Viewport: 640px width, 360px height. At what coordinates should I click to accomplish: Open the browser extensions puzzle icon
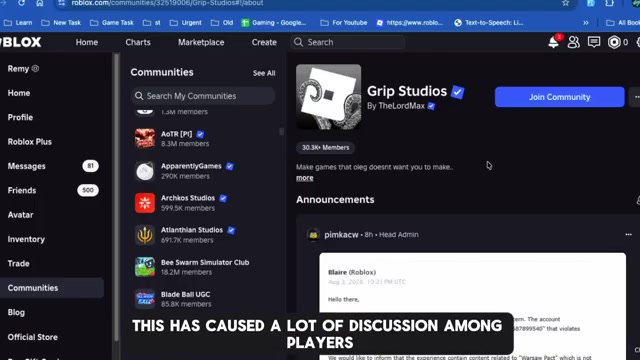[x=609, y=3]
